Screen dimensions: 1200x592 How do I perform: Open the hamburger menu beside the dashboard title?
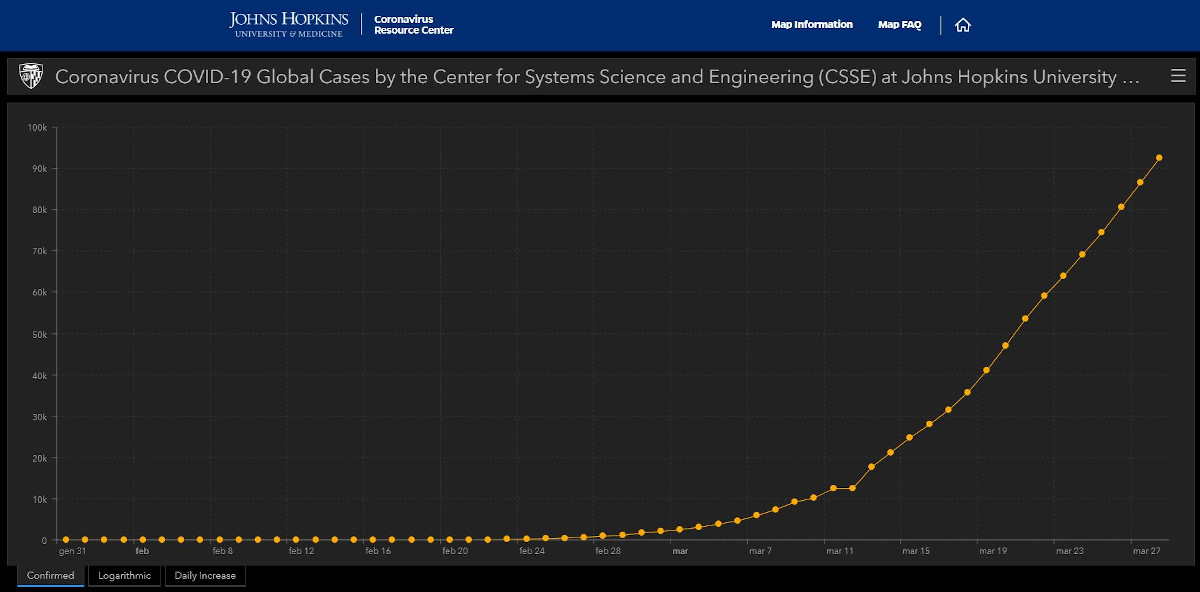click(1178, 76)
